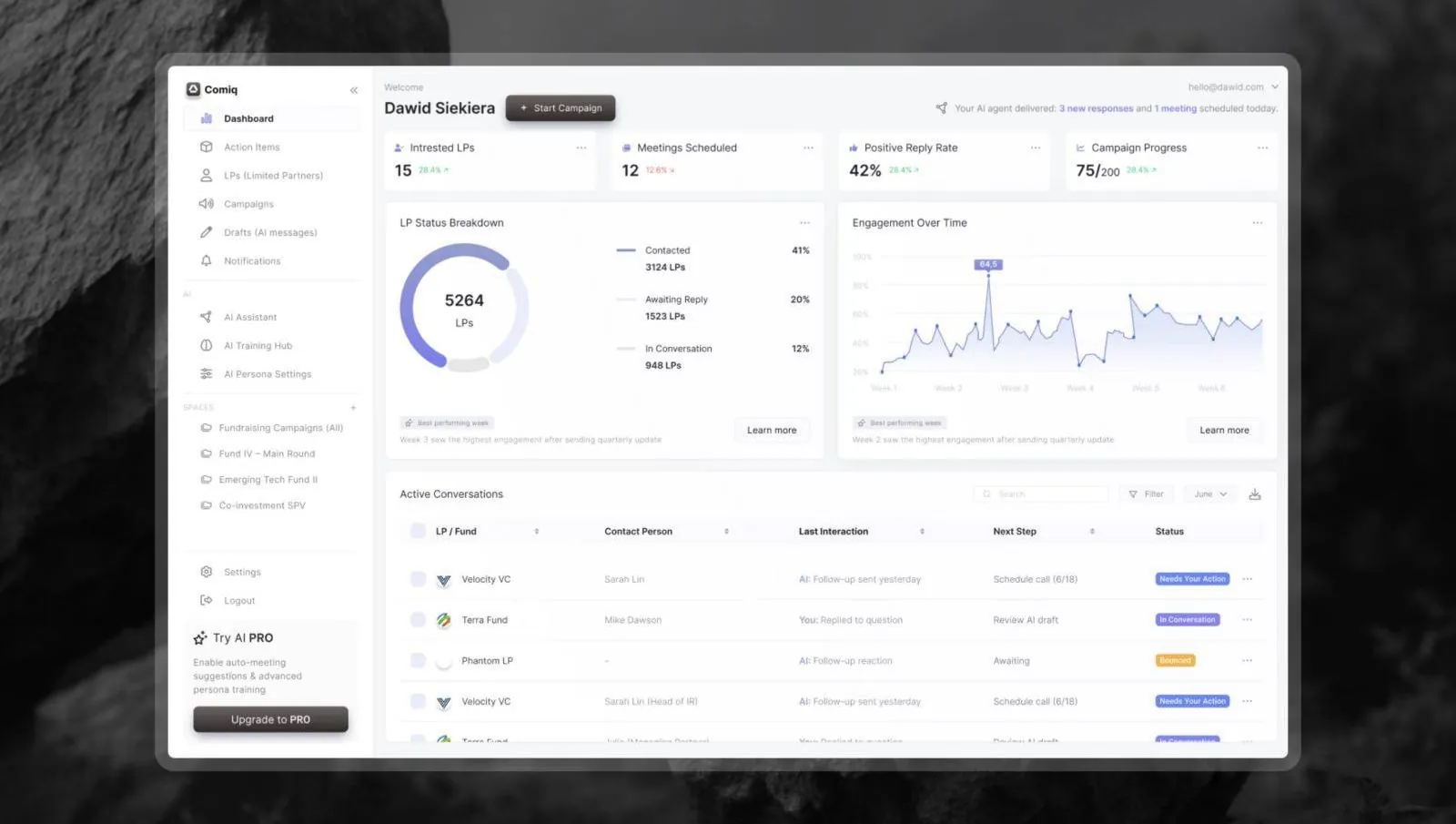
Task: Download the Active Conversations table
Action: (x=1255, y=494)
